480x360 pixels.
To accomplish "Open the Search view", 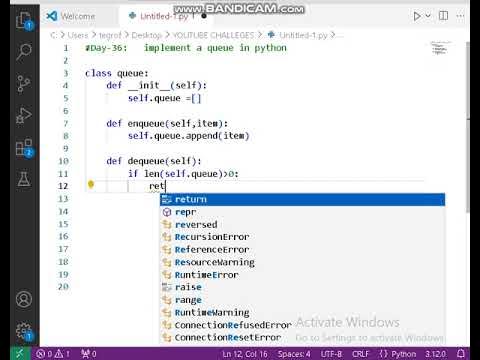I will pos(24,52).
